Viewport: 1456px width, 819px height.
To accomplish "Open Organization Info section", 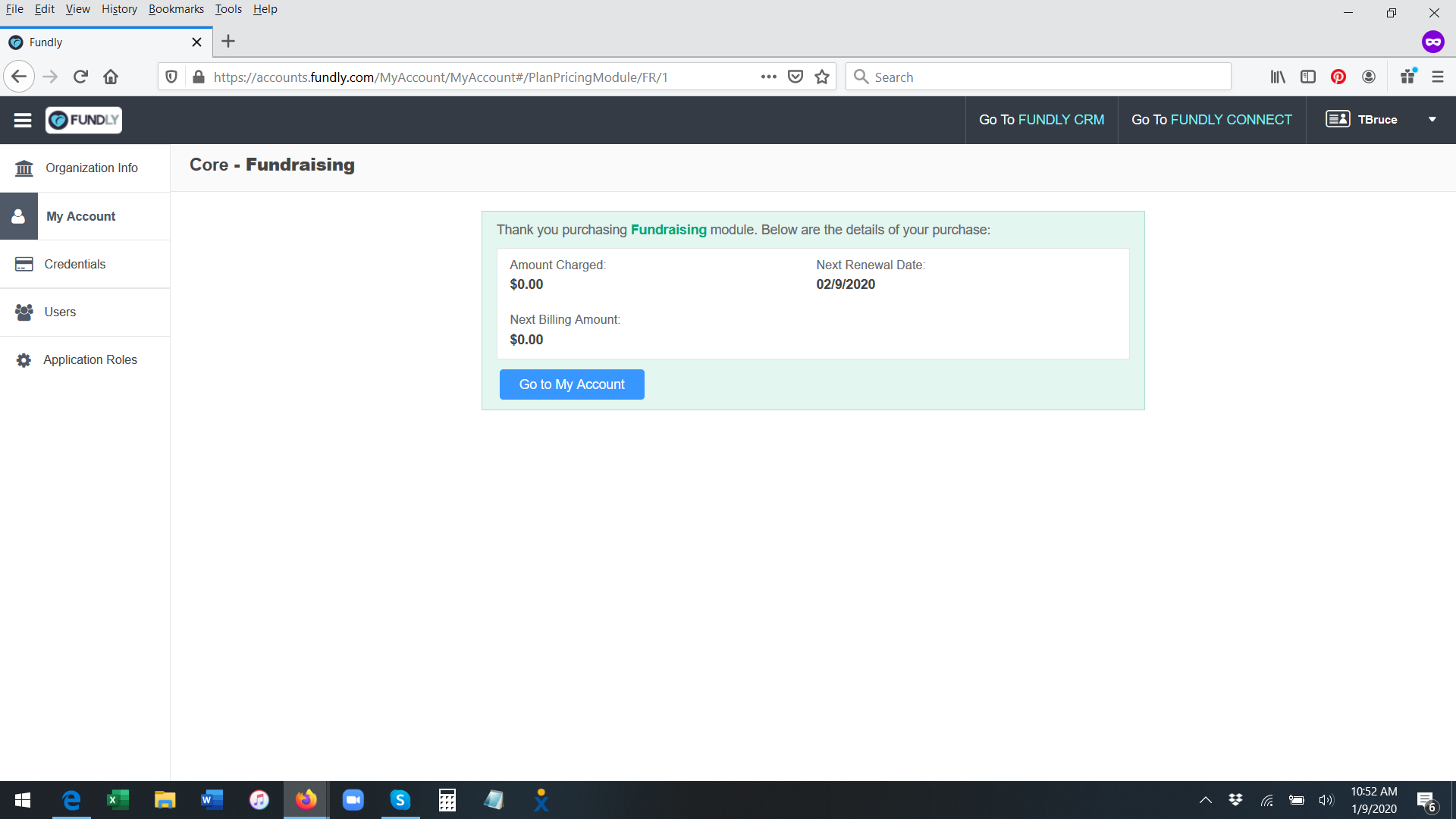I will (x=85, y=168).
